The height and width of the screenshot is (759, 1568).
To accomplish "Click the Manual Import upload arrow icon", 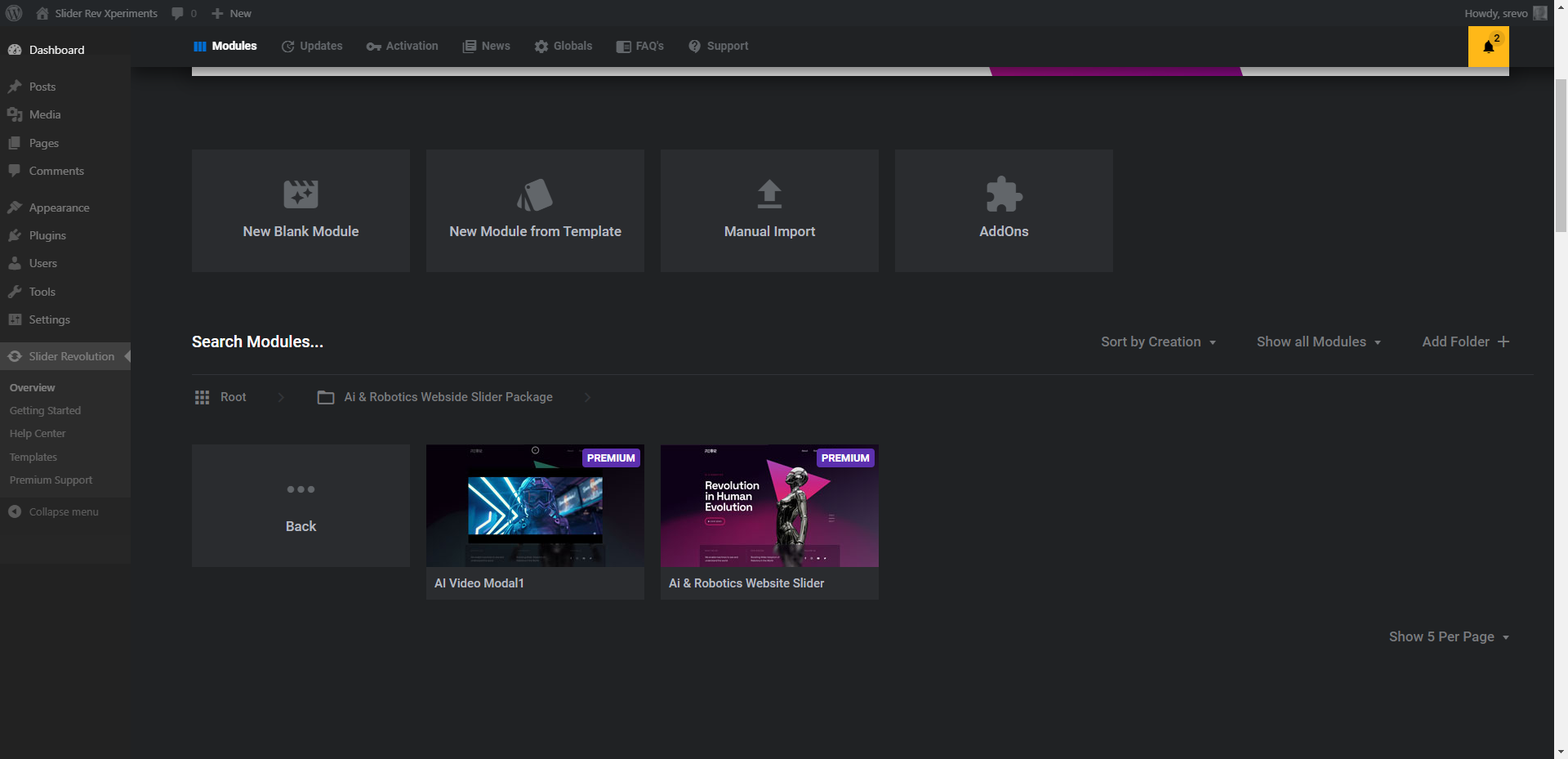I will (769, 194).
